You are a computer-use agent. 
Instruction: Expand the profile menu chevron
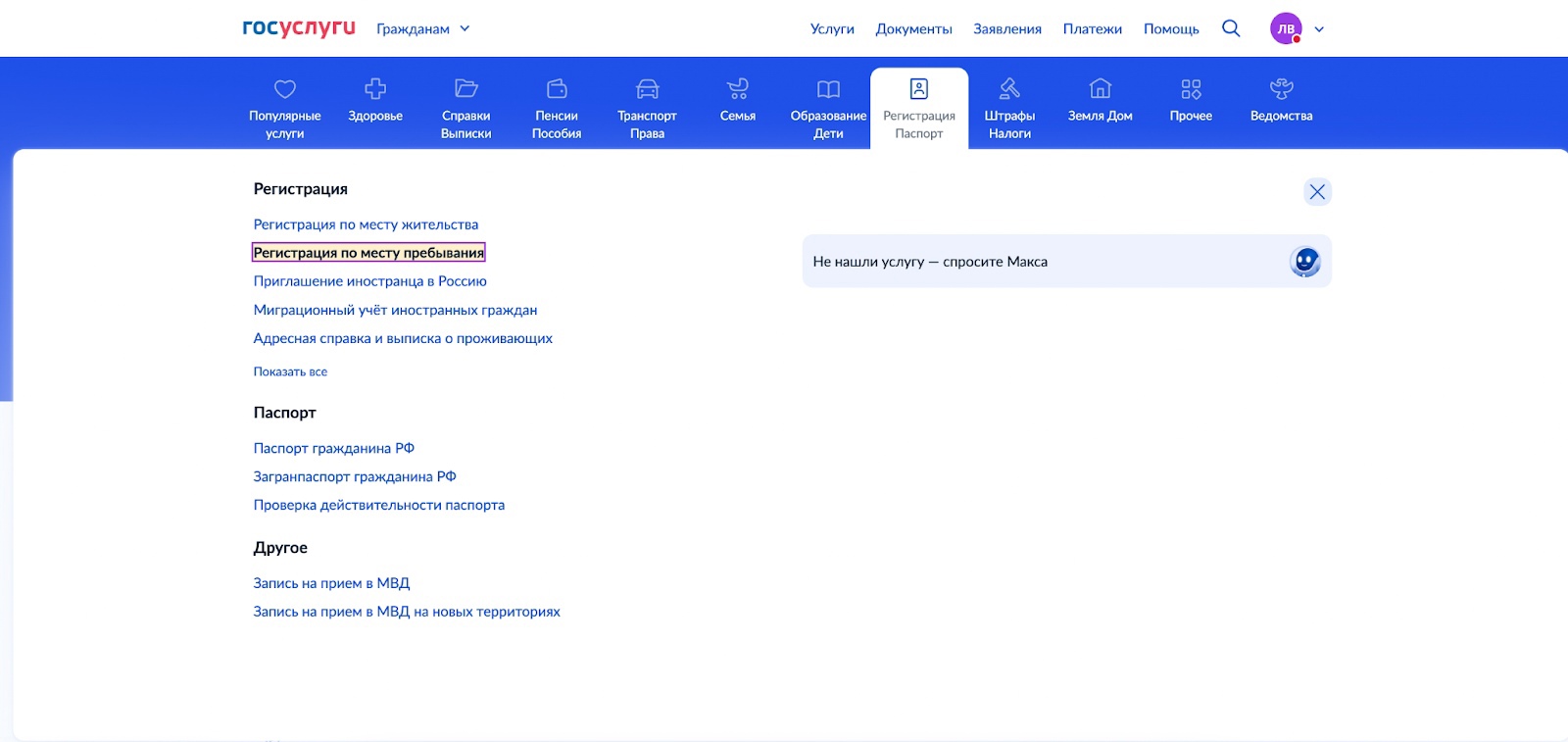coord(1319,29)
